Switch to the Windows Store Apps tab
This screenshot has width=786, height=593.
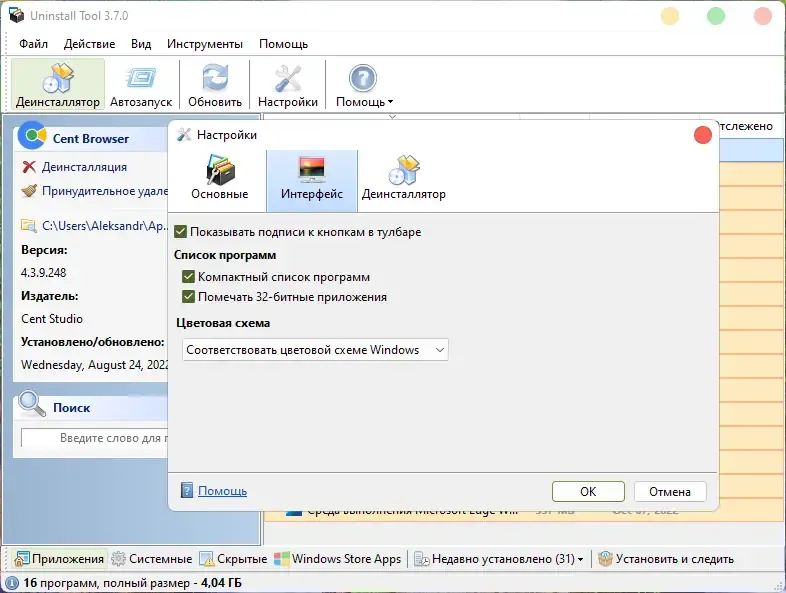click(338, 558)
